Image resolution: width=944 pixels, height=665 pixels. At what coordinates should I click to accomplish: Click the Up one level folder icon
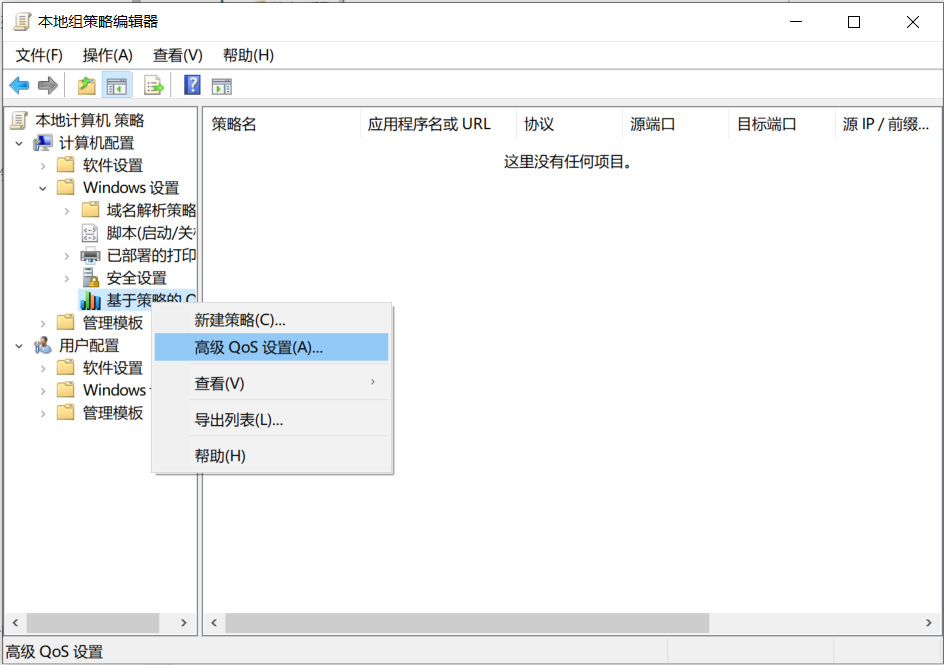tap(87, 85)
